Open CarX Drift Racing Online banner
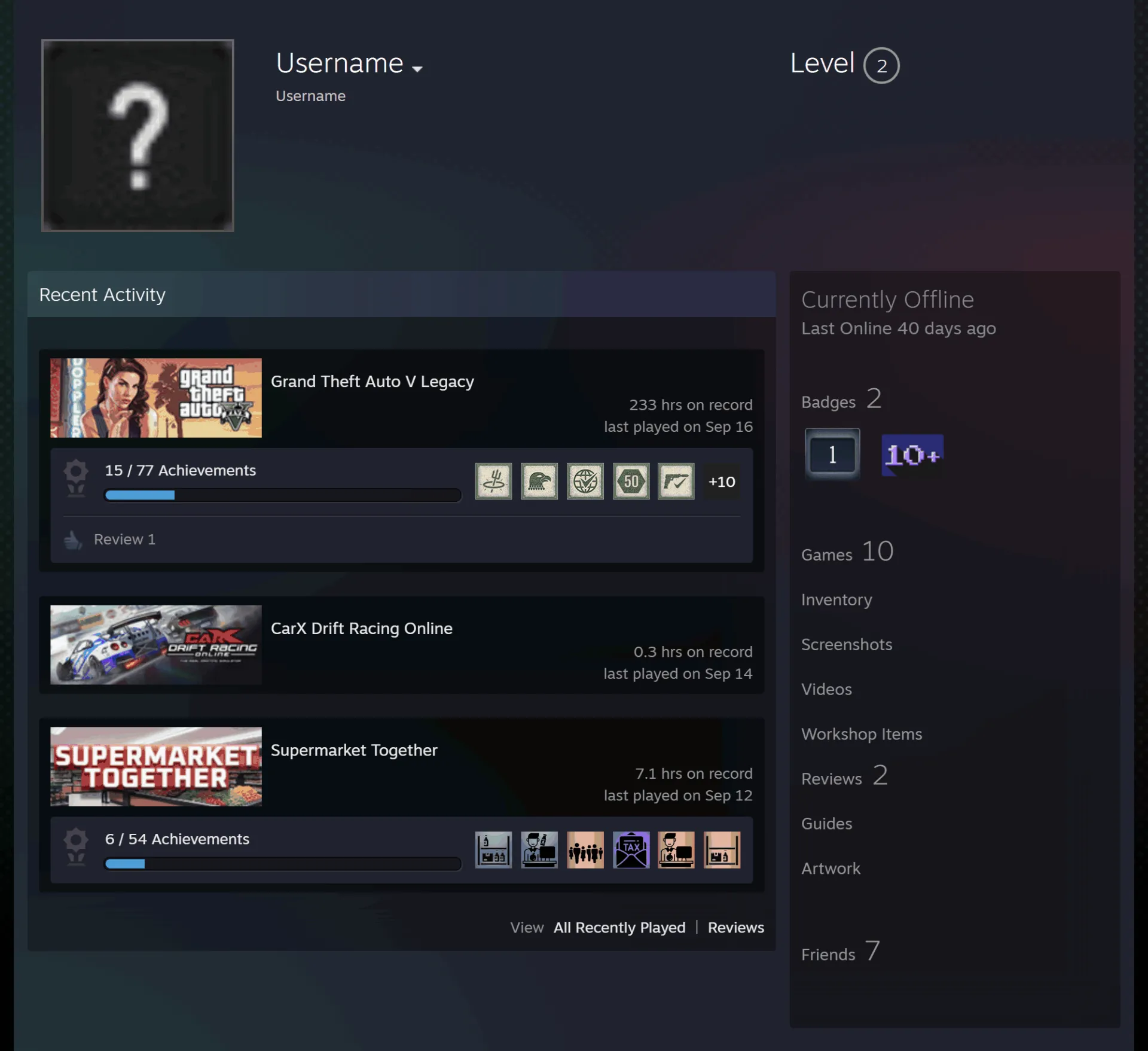The height and width of the screenshot is (1051, 1148). (x=156, y=645)
